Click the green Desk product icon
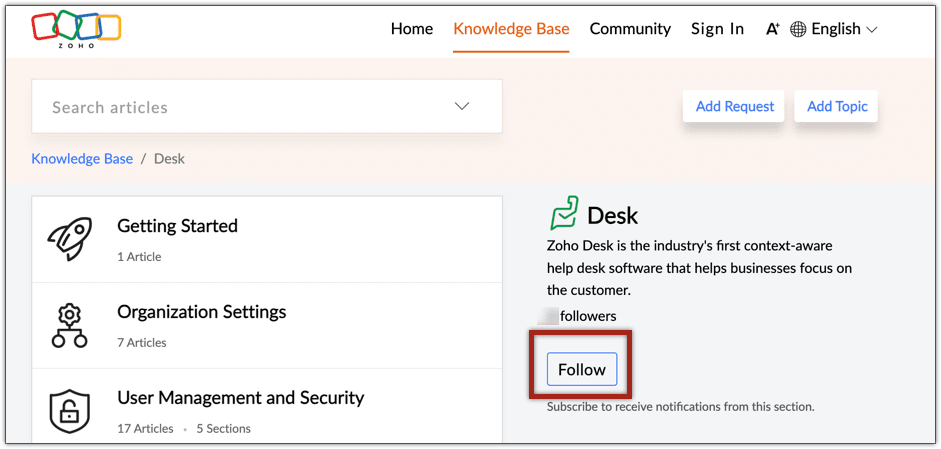941x449 pixels. (564, 213)
